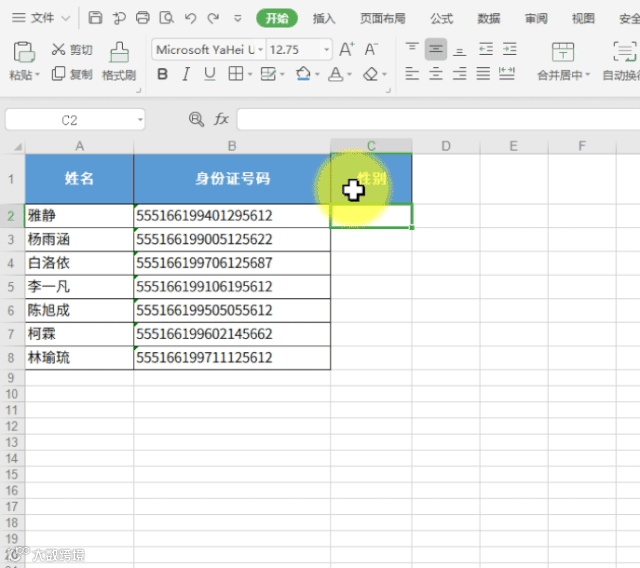640x568 pixels.
Task: Open the 页面布局 tab
Action: (382, 18)
